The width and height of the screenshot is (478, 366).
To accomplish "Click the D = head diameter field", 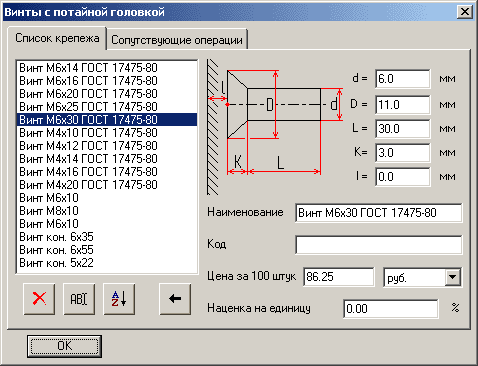I will click(403, 105).
